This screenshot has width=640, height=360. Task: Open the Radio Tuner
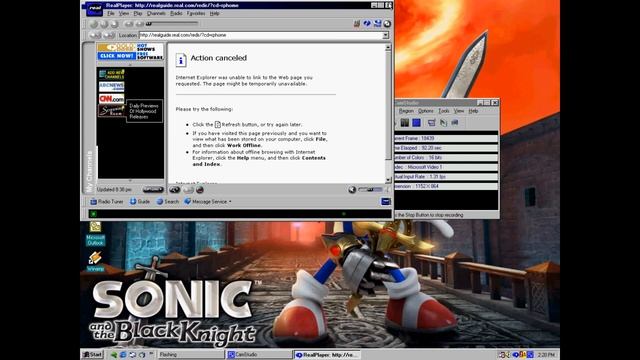click(107, 202)
